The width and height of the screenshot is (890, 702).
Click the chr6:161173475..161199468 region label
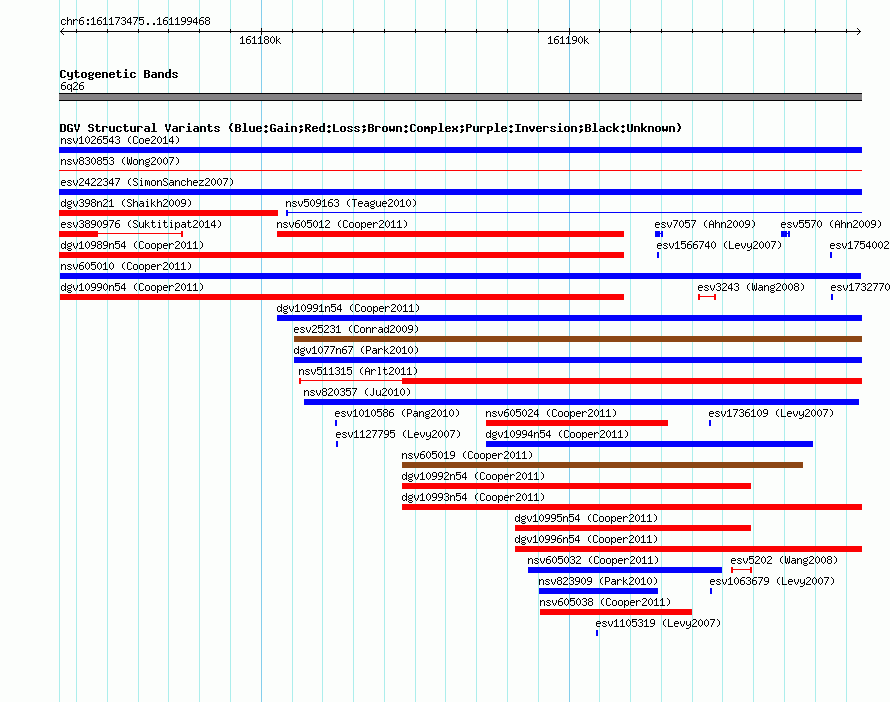click(x=135, y=21)
